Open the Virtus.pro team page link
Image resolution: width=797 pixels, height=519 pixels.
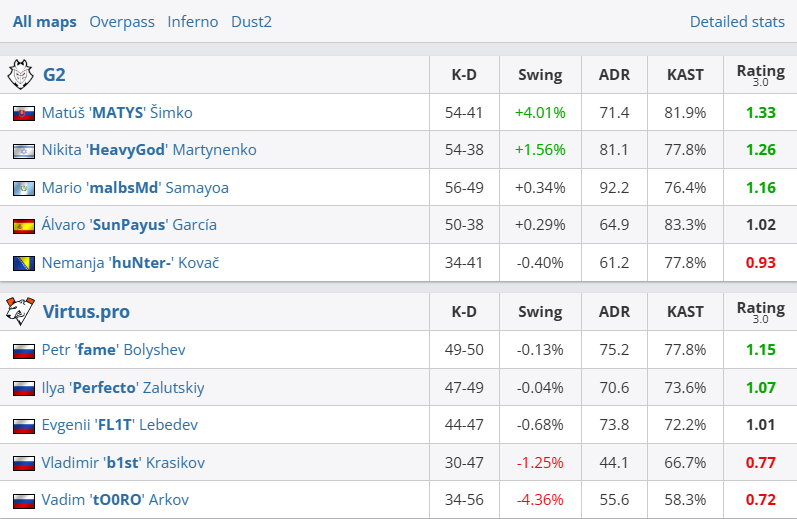pos(86,312)
